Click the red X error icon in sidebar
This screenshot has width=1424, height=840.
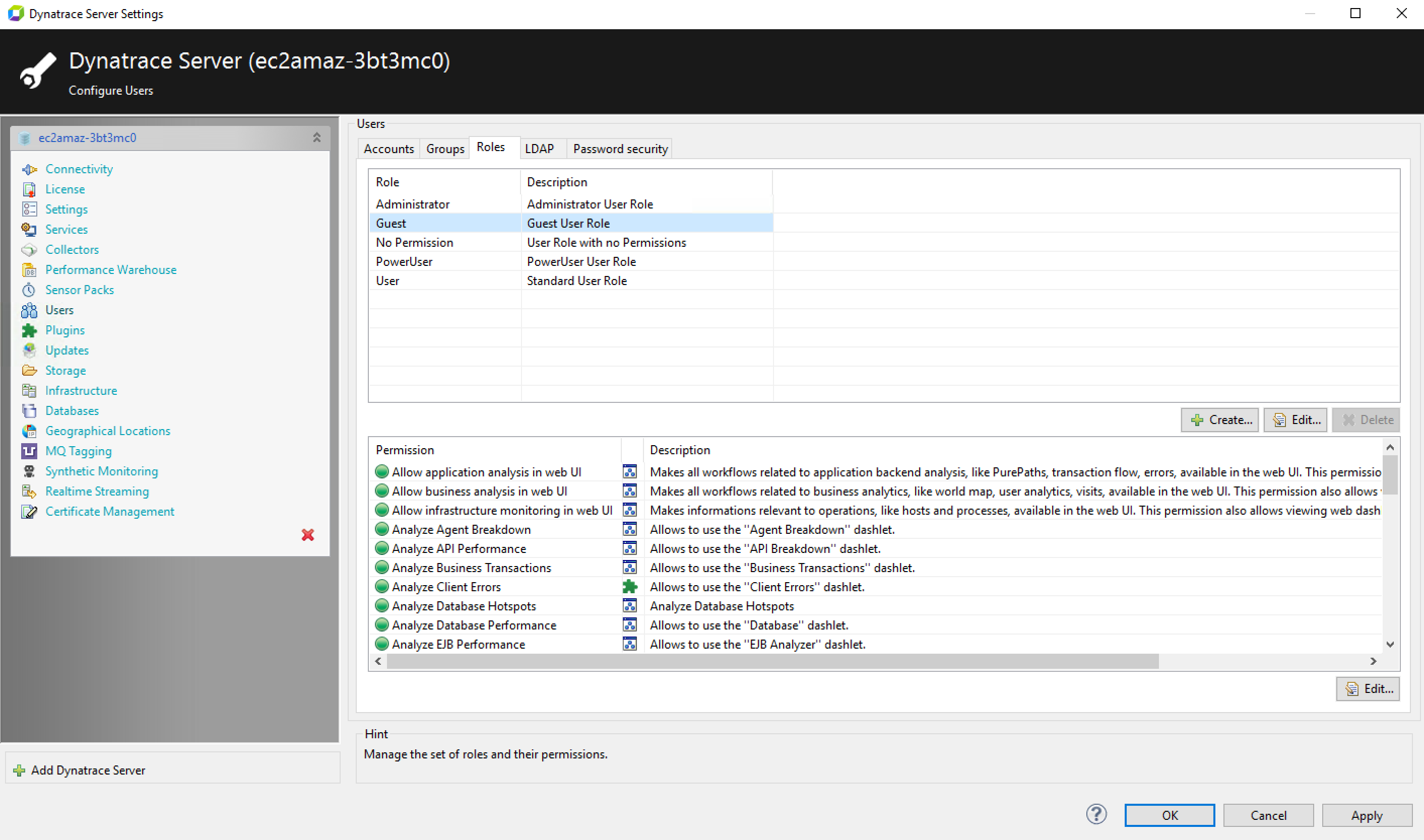pyautogui.click(x=309, y=534)
